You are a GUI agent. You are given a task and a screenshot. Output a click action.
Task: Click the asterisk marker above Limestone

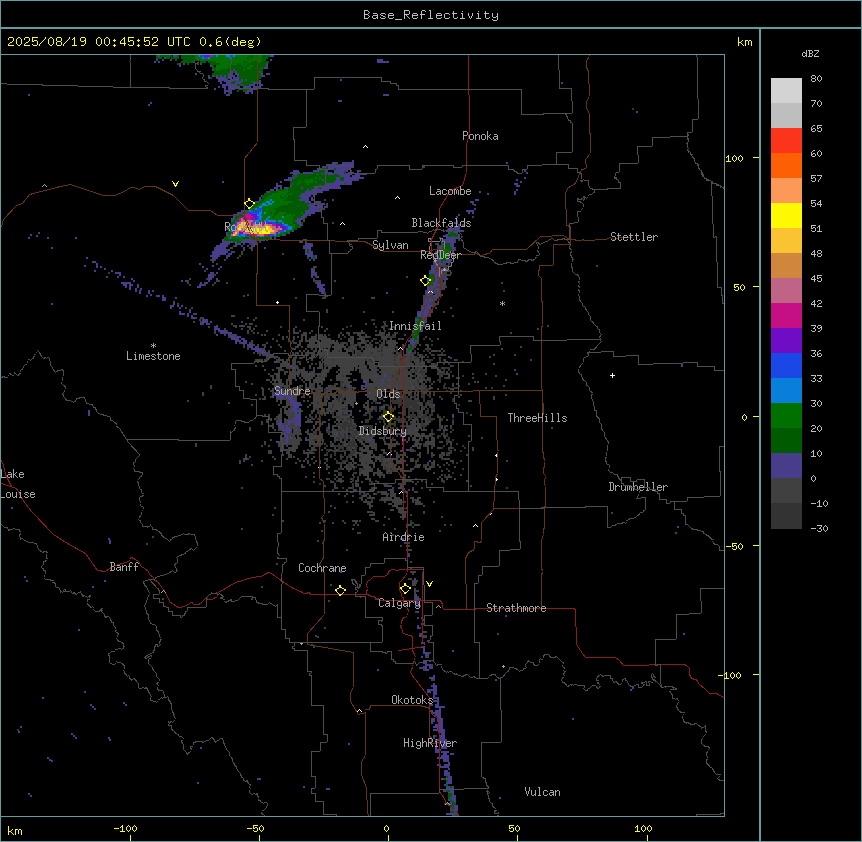click(x=153, y=346)
